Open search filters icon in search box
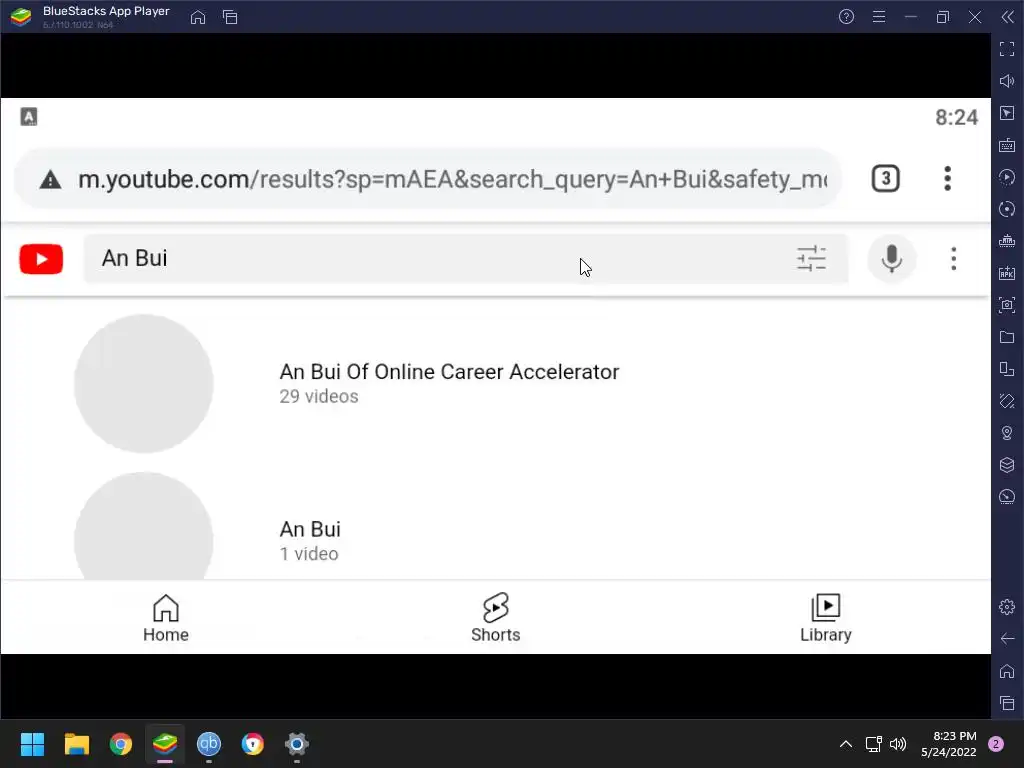Viewport: 1024px width, 768px height. coord(812,259)
